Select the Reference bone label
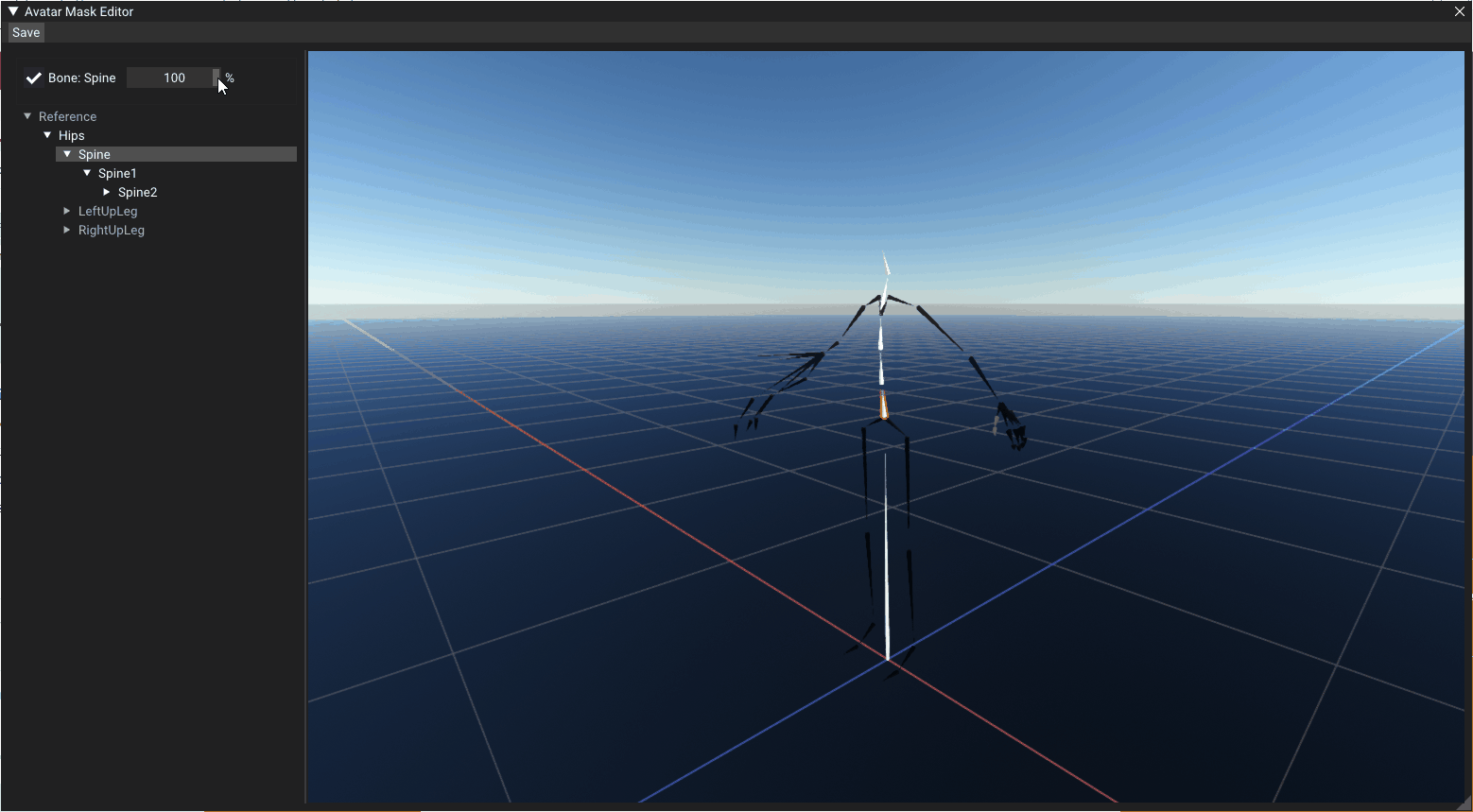Image resolution: width=1473 pixels, height=812 pixels. (x=67, y=116)
